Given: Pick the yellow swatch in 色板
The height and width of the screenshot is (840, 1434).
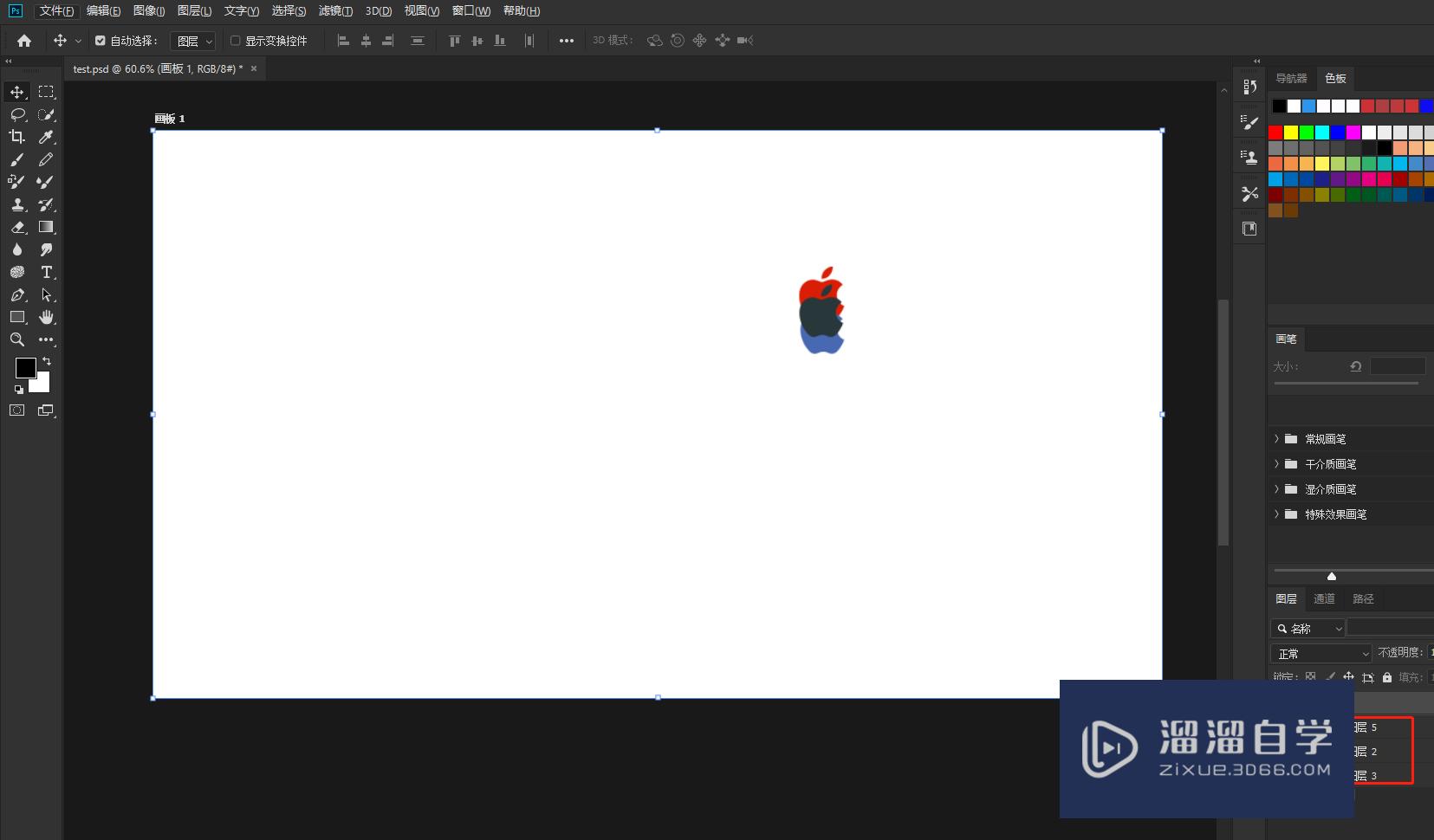Looking at the screenshot, I should (1291, 132).
